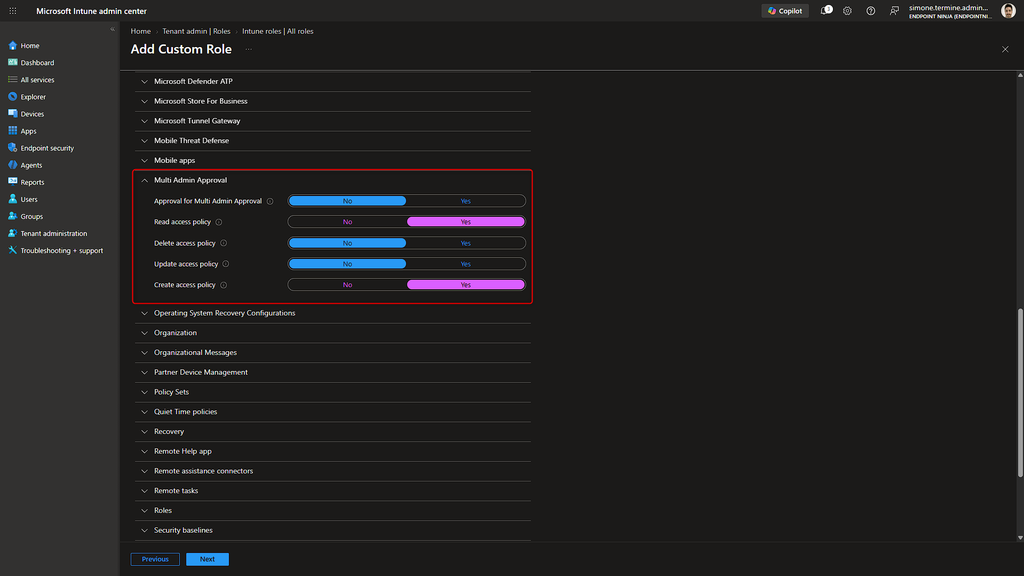Open the app launcher waffle icon
The height and width of the screenshot is (576, 1024).
tap(12, 11)
